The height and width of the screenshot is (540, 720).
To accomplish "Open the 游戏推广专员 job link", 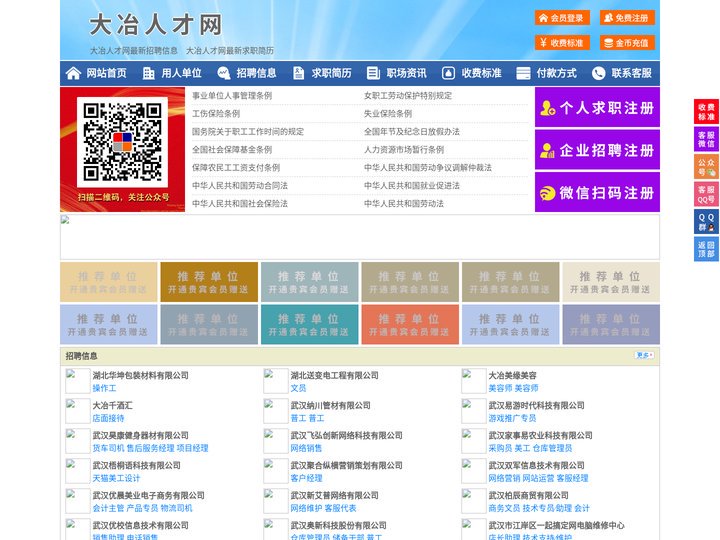I will pyautogui.click(x=512, y=418).
